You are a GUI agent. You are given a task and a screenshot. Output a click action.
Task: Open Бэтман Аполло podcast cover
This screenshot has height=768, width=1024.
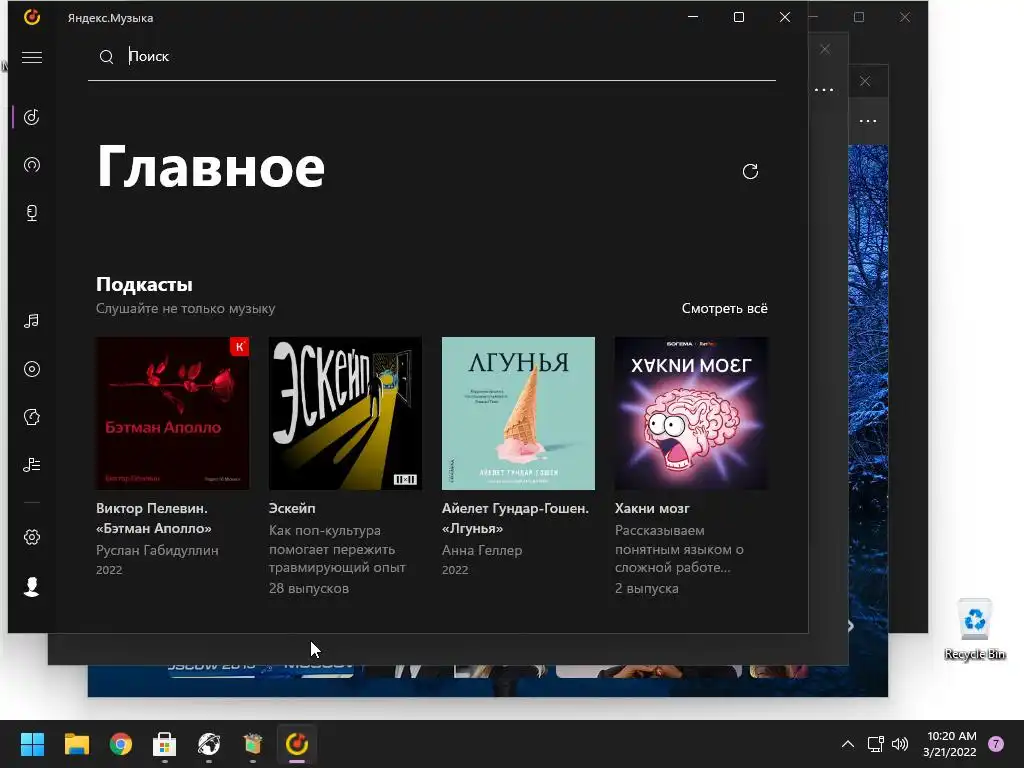172,413
